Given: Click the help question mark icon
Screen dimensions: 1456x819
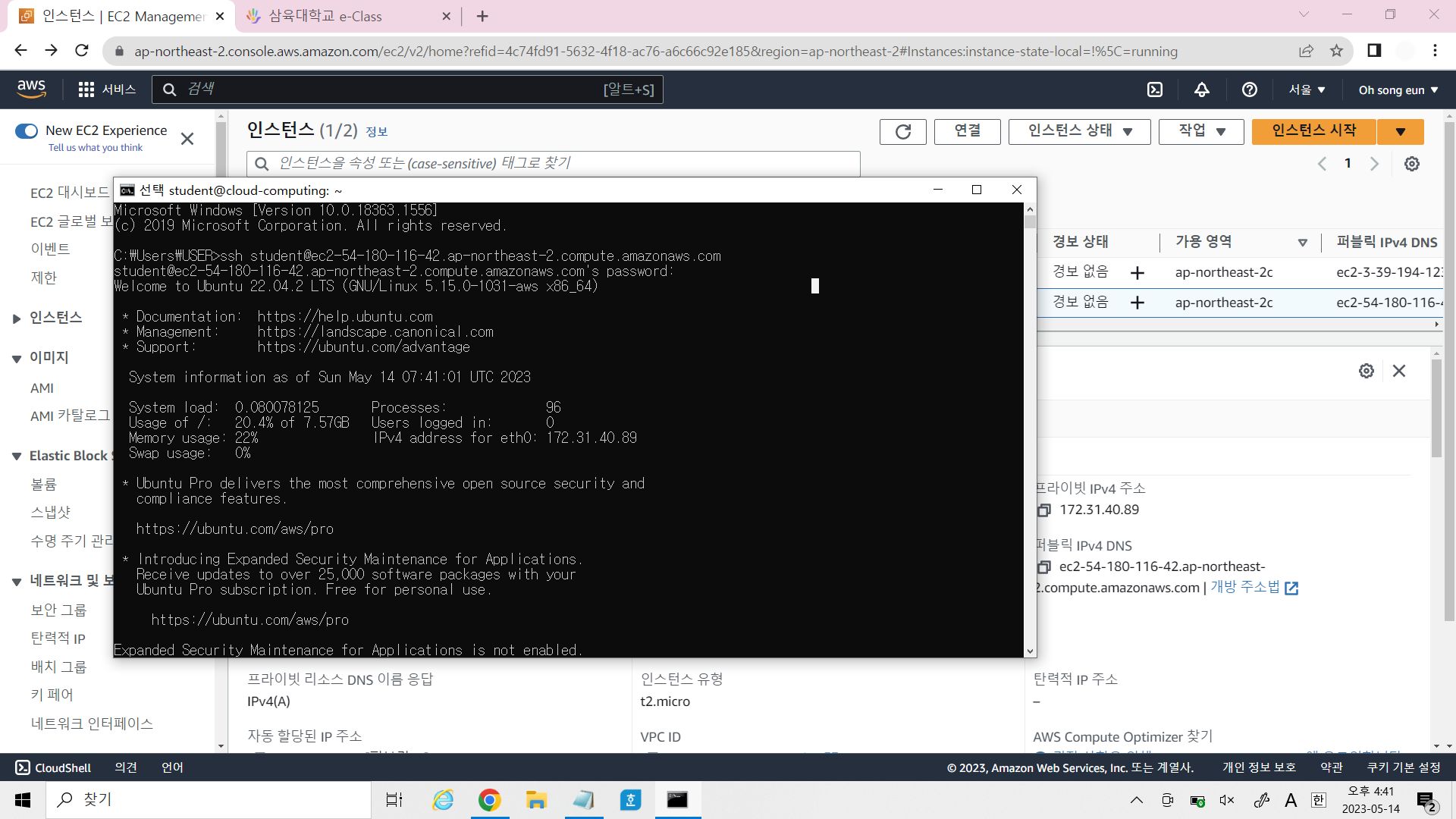Looking at the screenshot, I should [x=1249, y=89].
